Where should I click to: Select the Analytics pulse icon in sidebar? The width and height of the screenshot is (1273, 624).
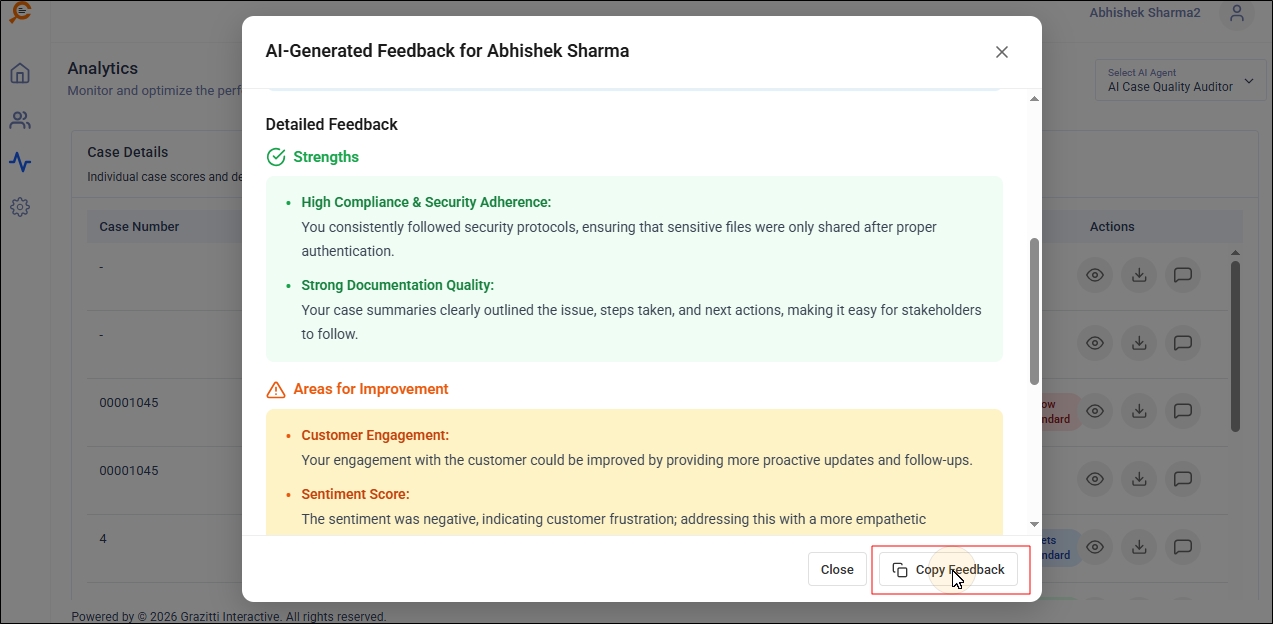point(20,162)
